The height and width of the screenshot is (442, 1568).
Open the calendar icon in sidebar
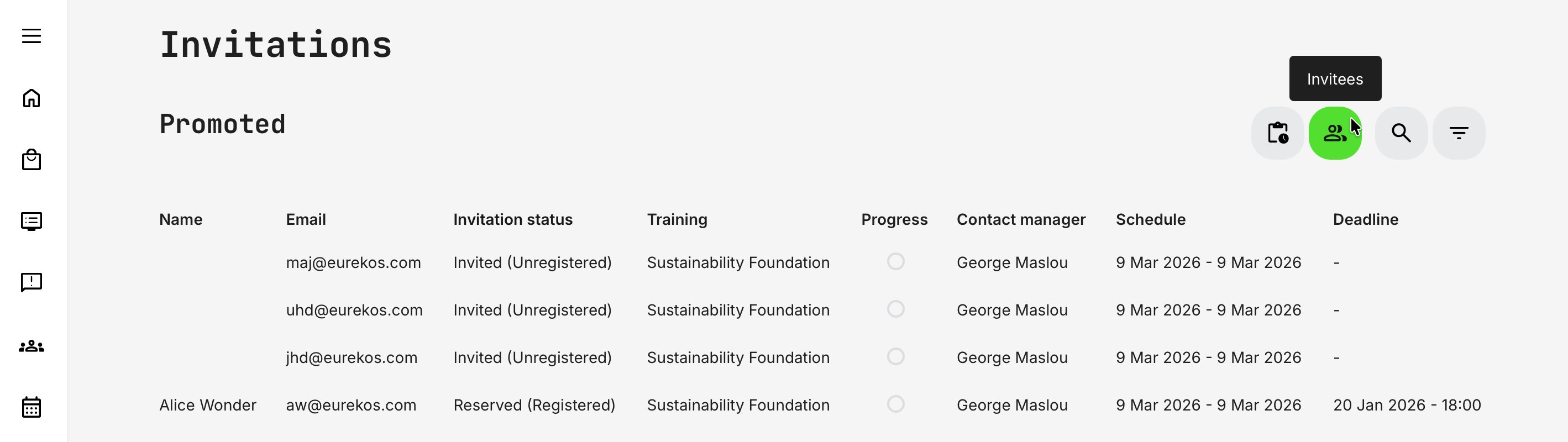[x=32, y=407]
